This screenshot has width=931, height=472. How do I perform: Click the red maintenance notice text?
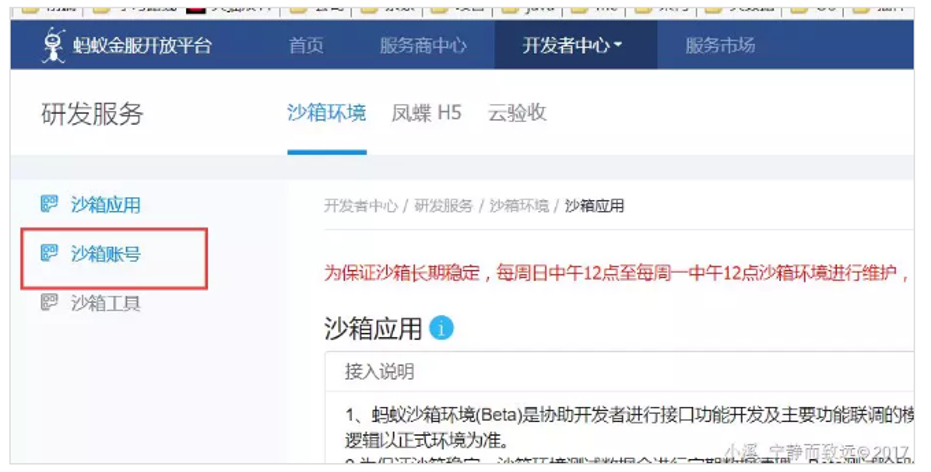[x=616, y=273]
